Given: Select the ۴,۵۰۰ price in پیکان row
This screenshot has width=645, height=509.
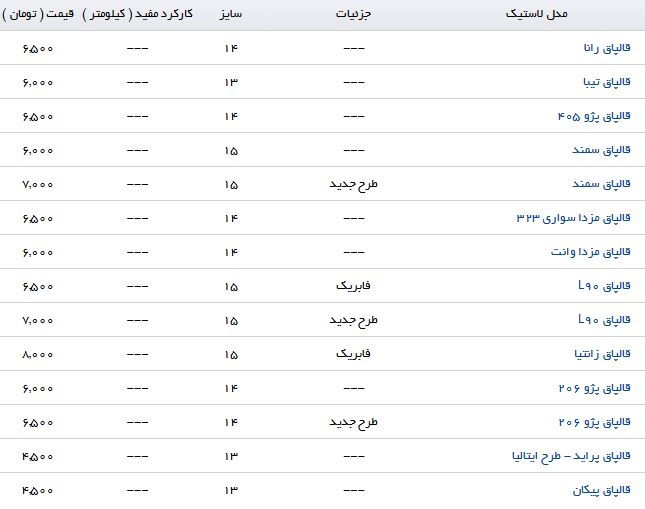Looking at the screenshot, I should coord(38,490).
